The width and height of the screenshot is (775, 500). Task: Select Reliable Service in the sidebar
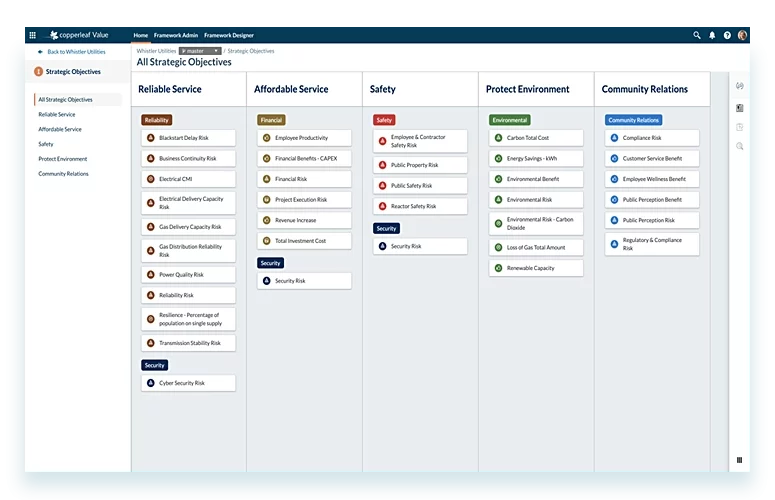click(57, 114)
